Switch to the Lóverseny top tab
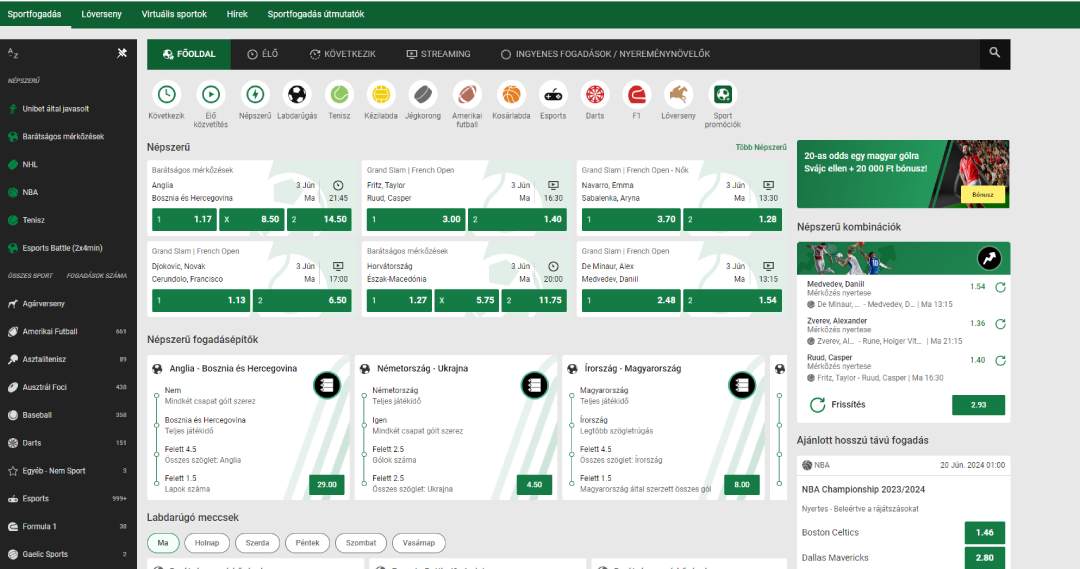The width and height of the screenshot is (1080, 569). pyautogui.click(x=101, y=14)
